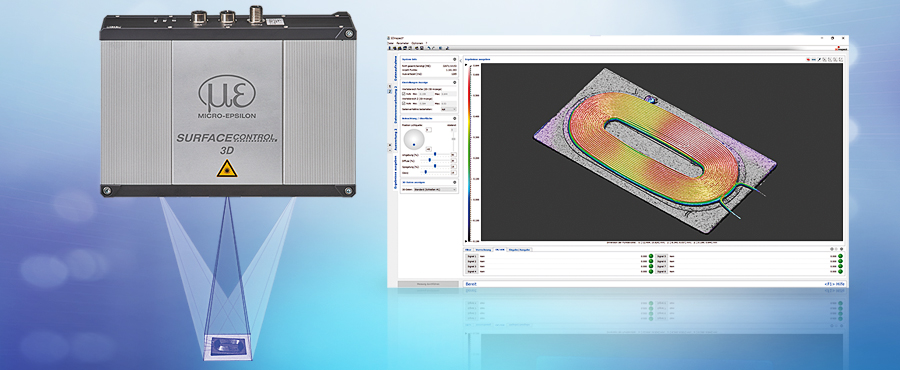Click the red icon above the 3D view
This screenshot has height=370, width=900.
pyautogui.click(x=808, y=60)
